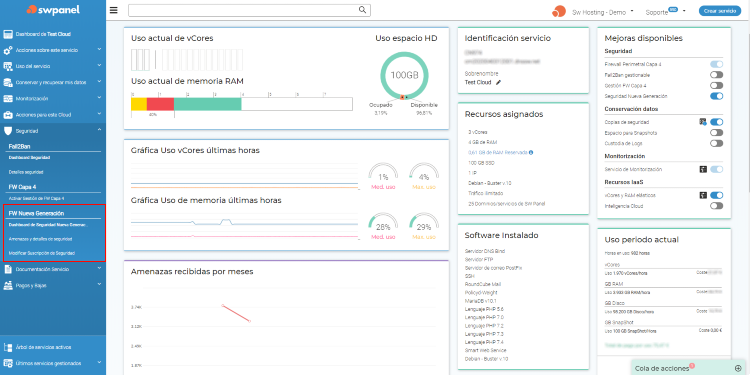Click the Últimos servicios gestionados icon
The height and width of the screenshot is (375, 750).
point(7,363)
